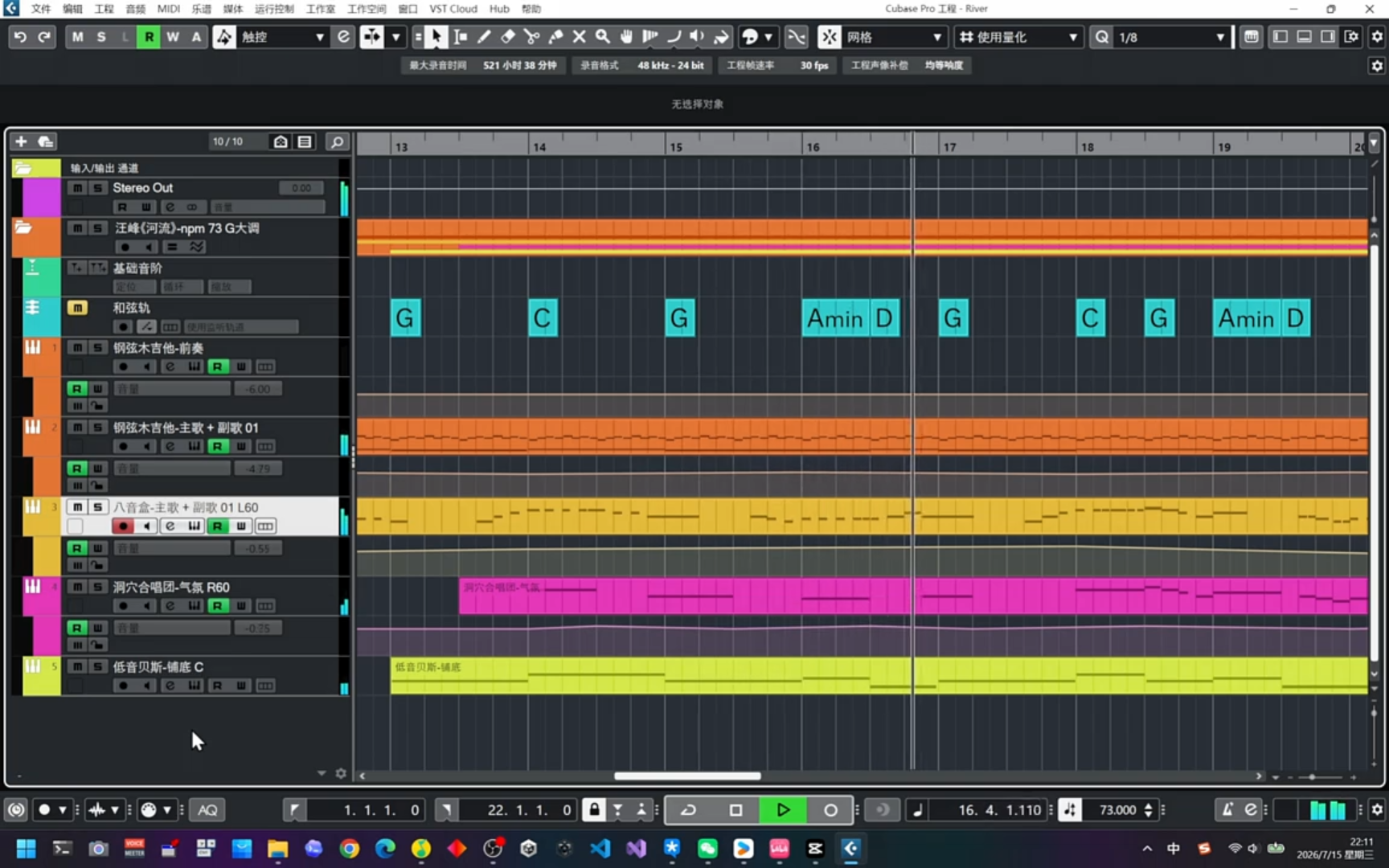Select the Range Selection tool

(x=461, y=37)
